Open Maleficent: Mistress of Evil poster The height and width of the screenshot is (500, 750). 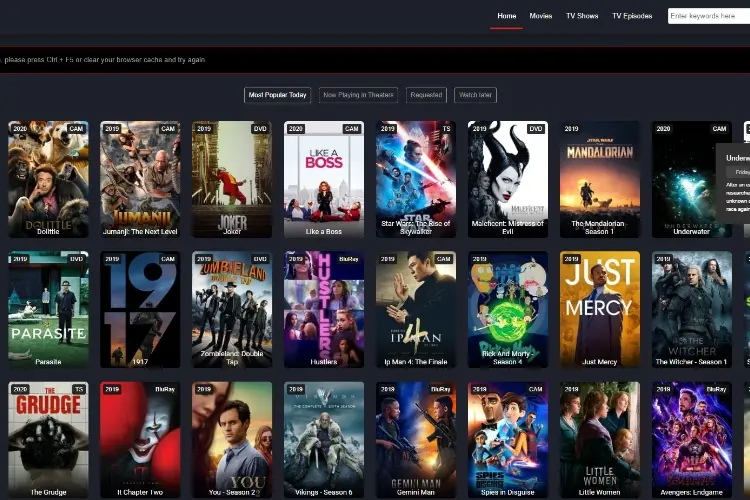(507, 179)
